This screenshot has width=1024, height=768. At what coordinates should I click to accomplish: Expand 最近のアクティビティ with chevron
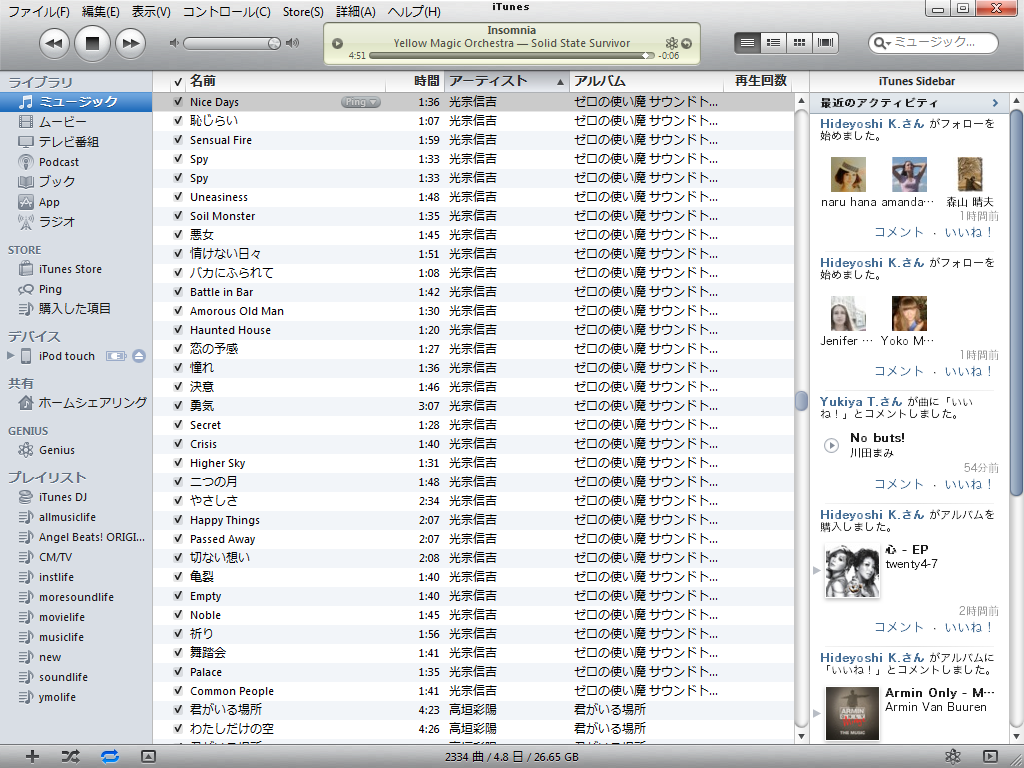[x=995, y=103]
